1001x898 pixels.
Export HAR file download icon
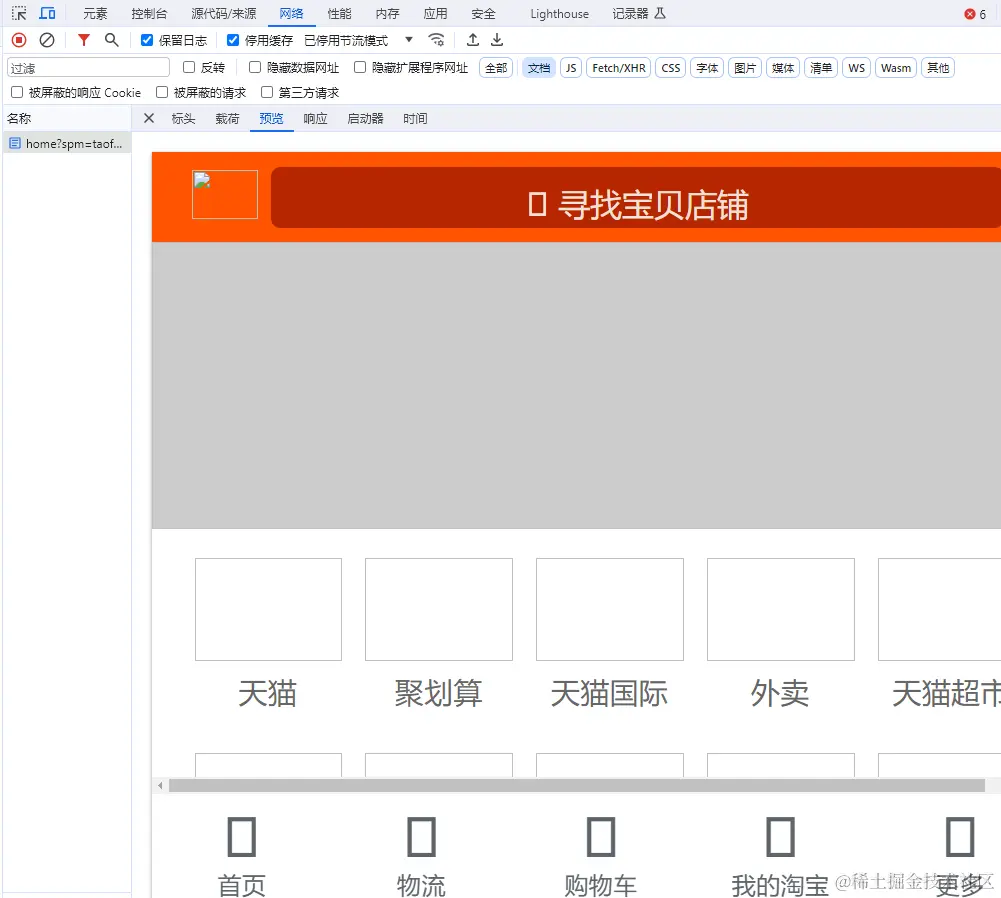(x=497, y=40)
